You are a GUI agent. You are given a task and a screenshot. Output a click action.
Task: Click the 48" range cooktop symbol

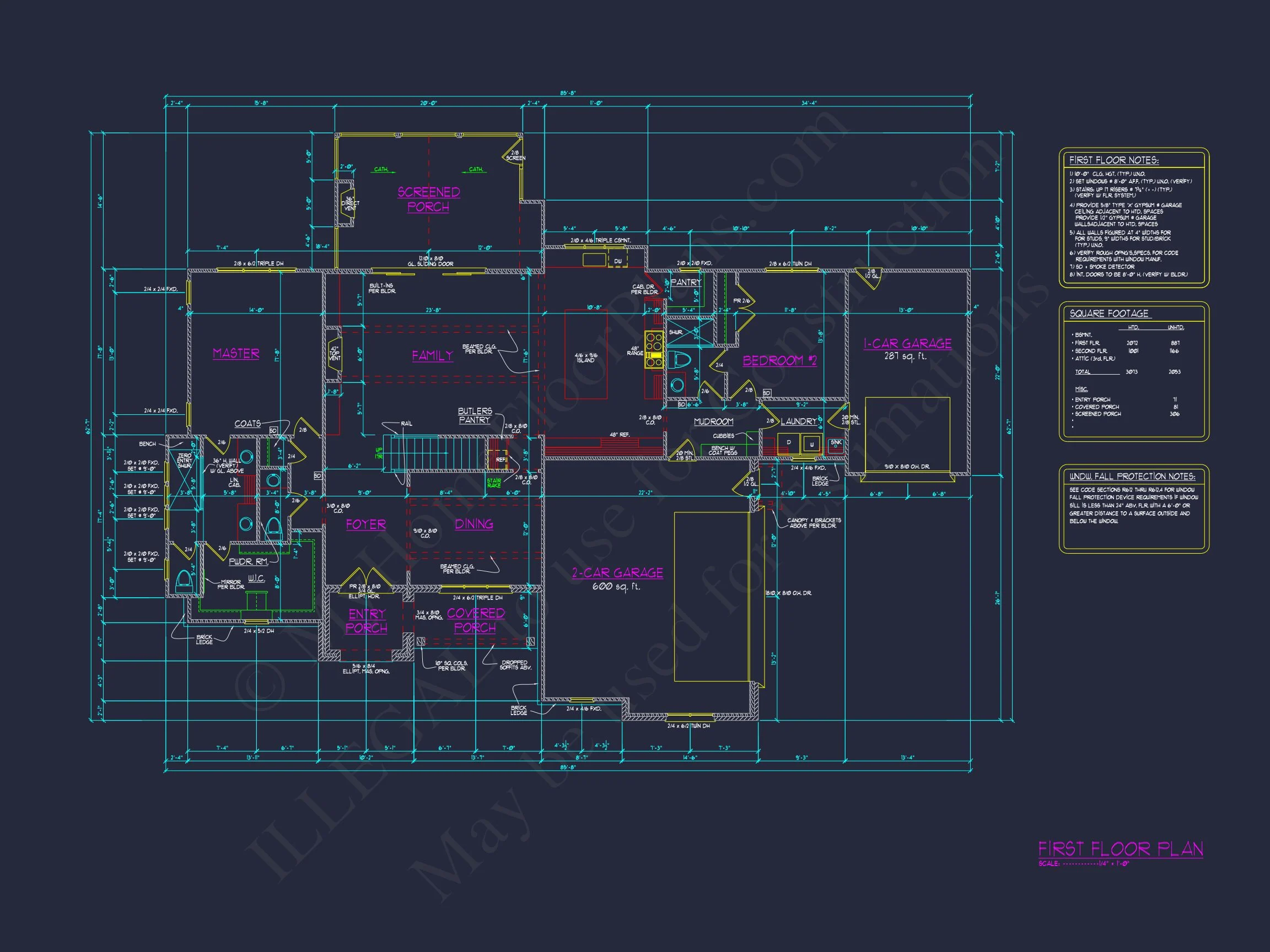tap(653, 350)
